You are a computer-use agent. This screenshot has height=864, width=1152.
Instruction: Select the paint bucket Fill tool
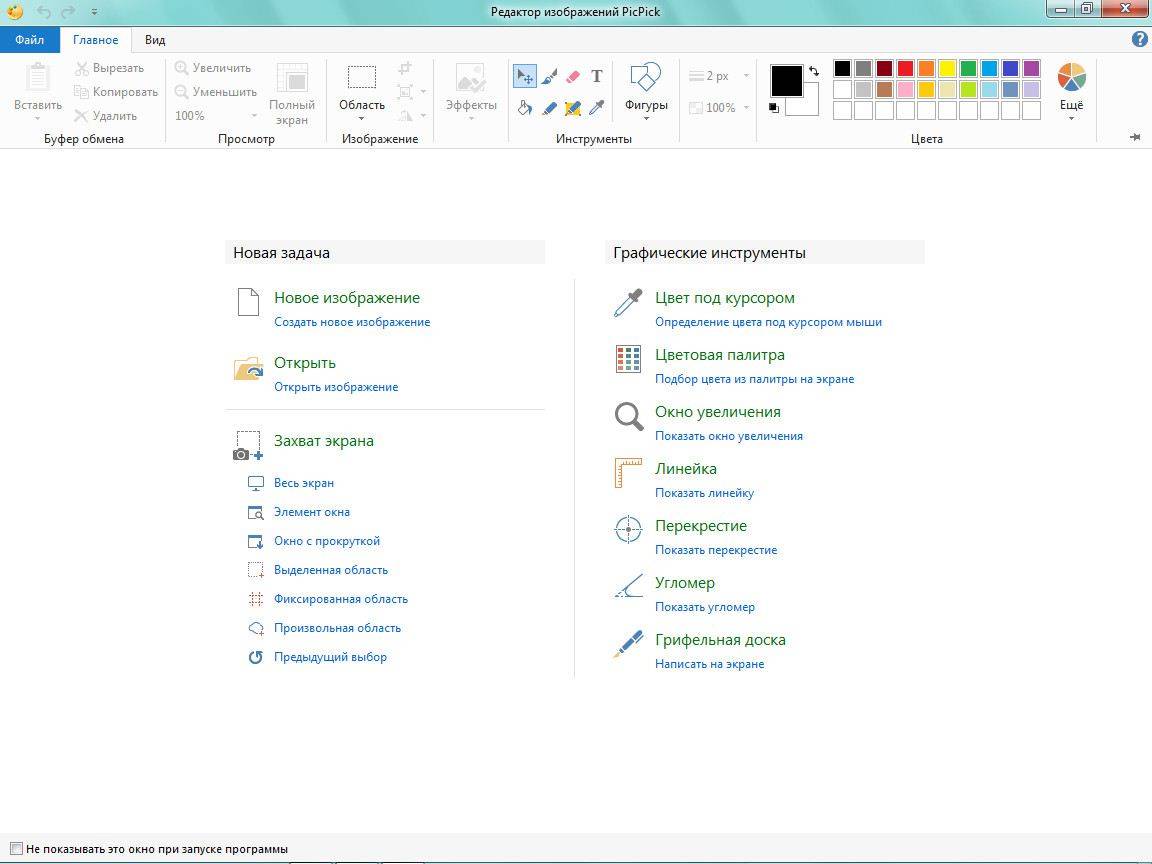pos(525,108)
